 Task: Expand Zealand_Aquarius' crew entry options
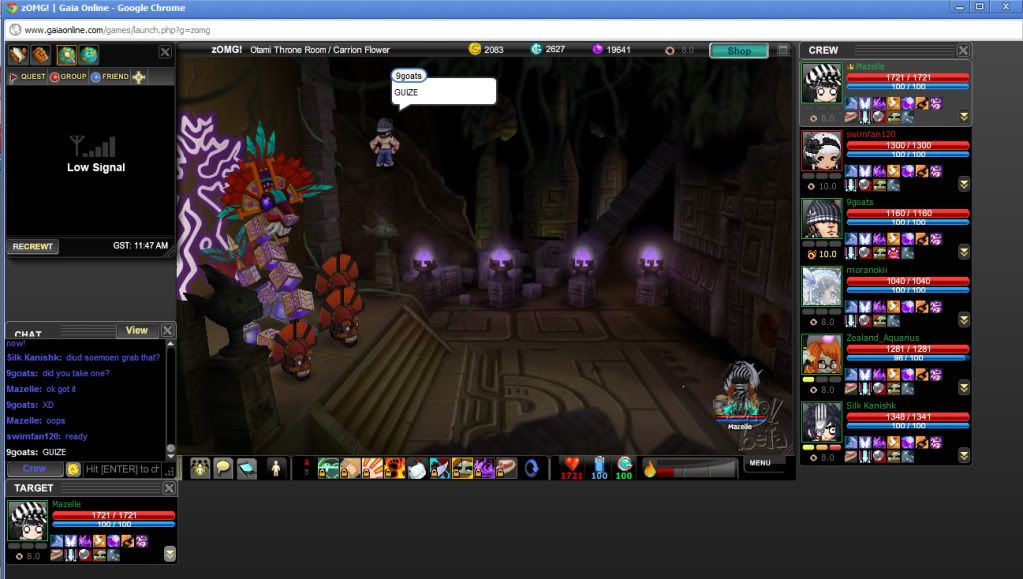click(964, 388)
